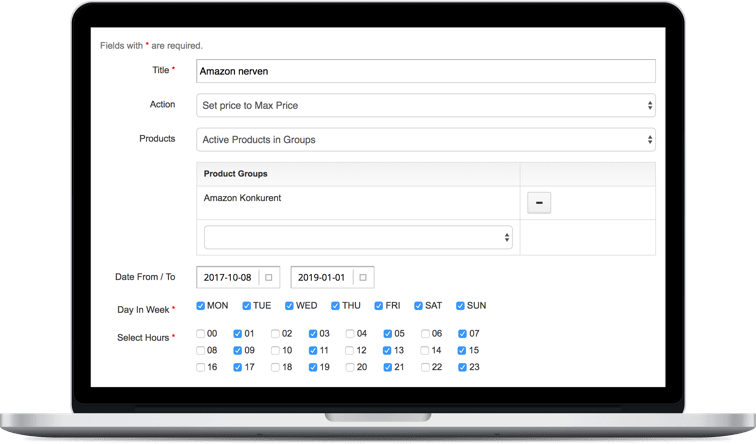The height and width of the screenshot is (444, 756).
Task: Disable hour 11 checkbox
Action: point(313,350)
